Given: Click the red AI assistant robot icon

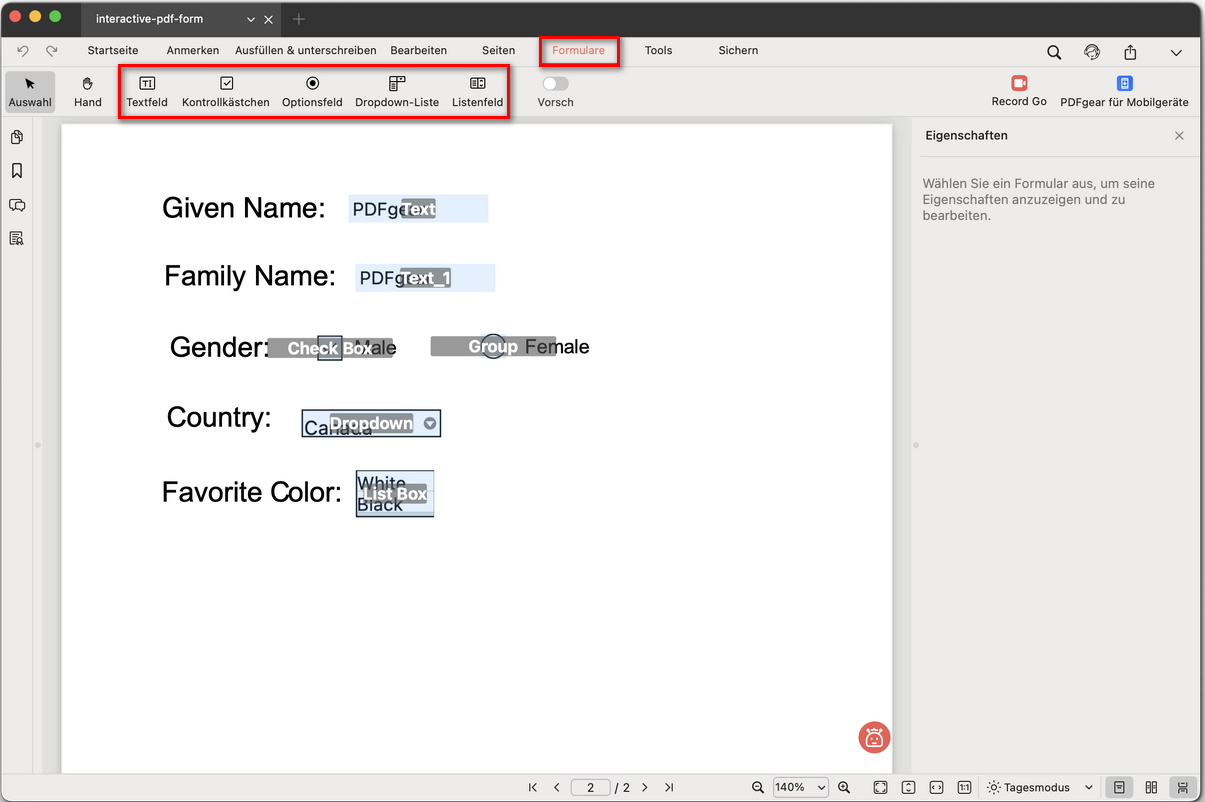Looking at the screenshot, I should point(874,738).
